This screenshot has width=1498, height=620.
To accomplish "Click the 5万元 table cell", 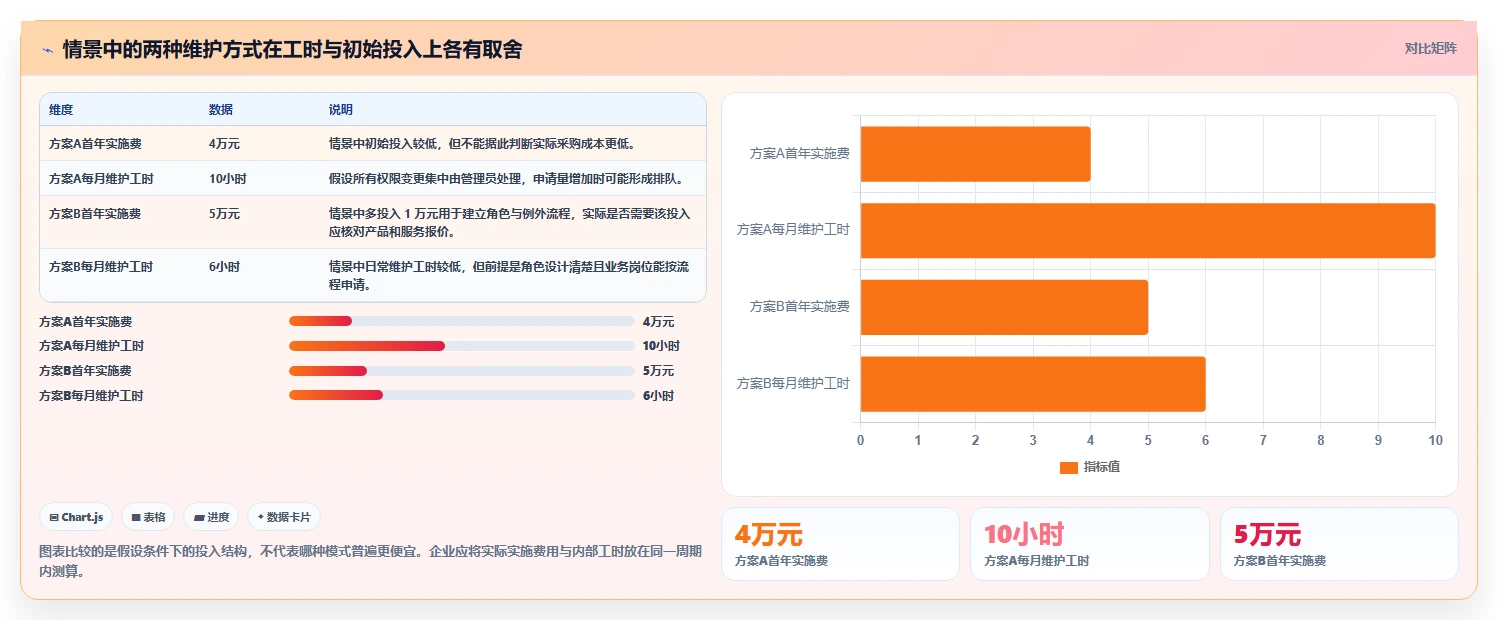I will 224,213.
